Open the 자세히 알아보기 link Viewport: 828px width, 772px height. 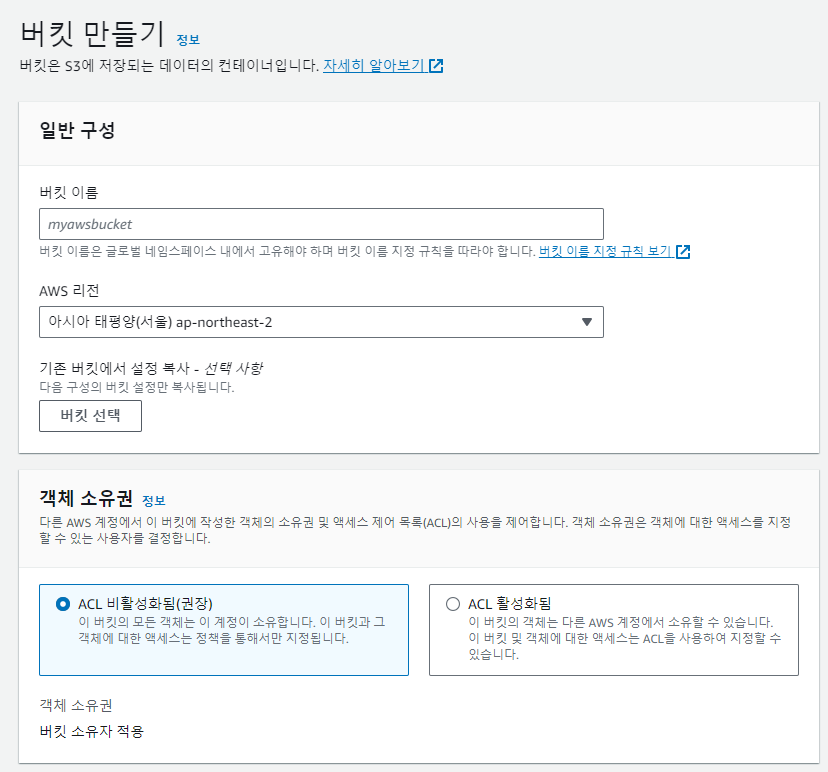(x=373, y=65)
